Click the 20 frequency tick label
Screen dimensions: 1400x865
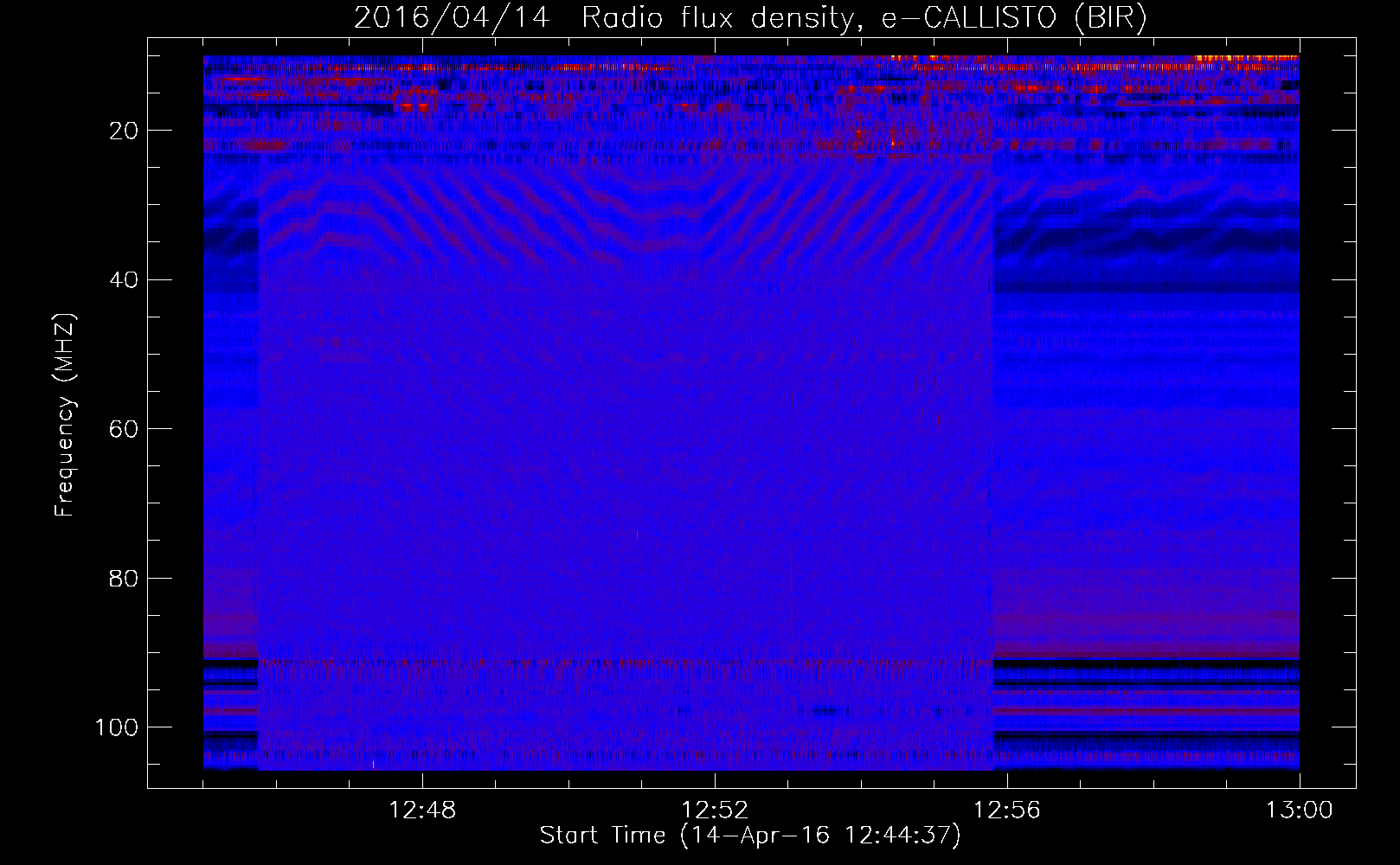(125, 131)
